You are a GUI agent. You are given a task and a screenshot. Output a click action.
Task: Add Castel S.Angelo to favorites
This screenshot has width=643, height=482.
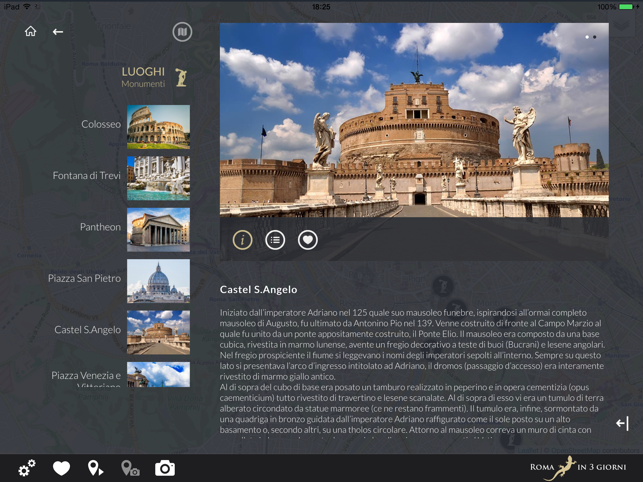[308, 240]
